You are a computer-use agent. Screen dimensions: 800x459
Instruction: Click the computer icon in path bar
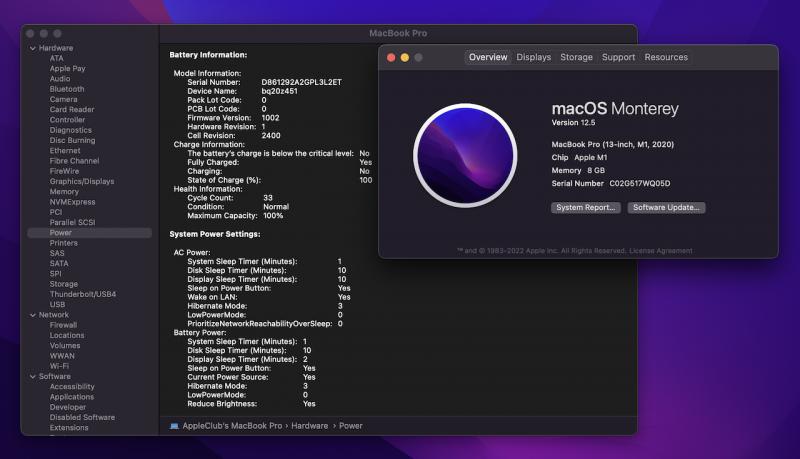(174, 426)
